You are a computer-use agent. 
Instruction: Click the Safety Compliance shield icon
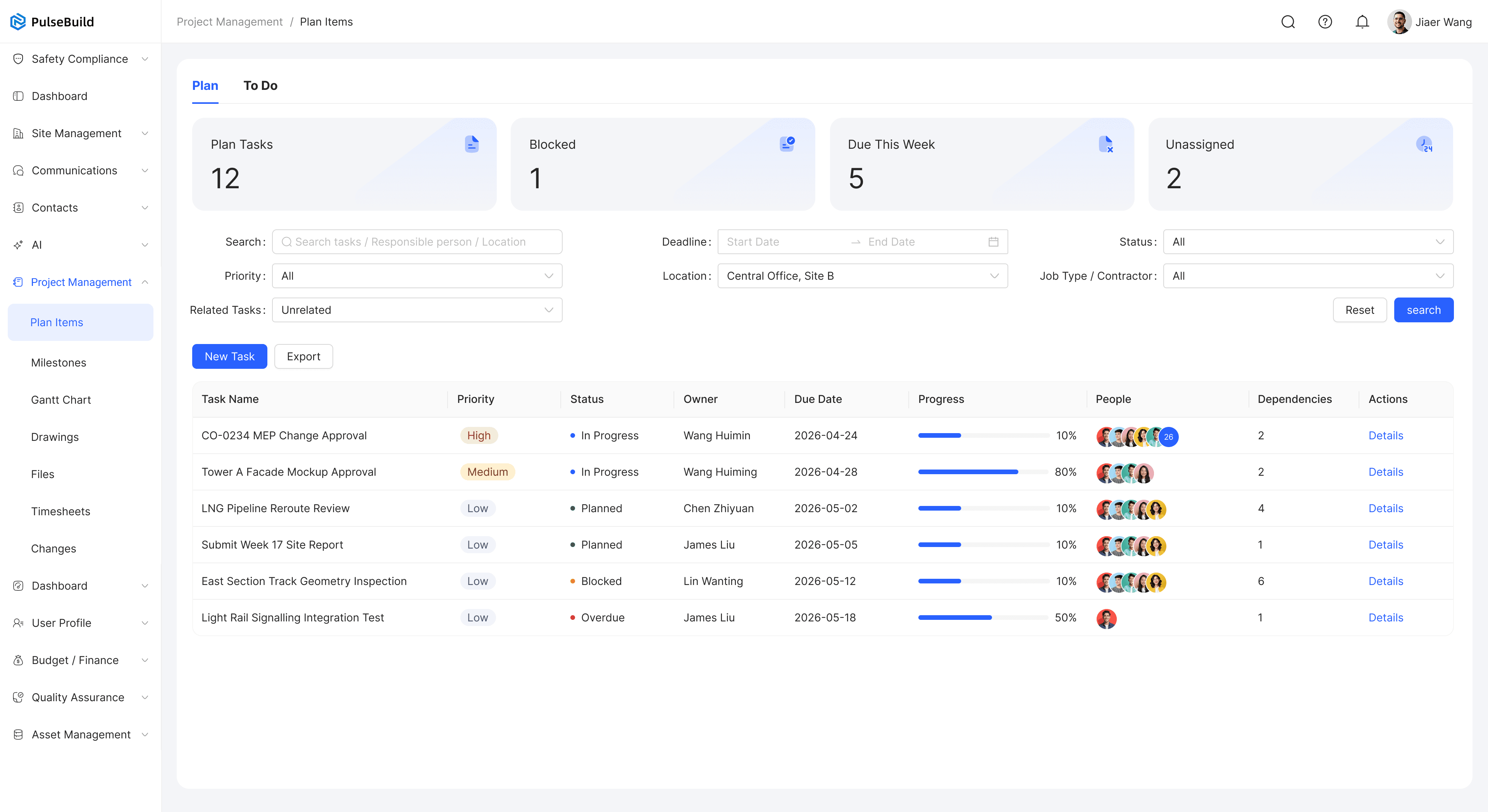pyautogui.click(x=19, y=59)
